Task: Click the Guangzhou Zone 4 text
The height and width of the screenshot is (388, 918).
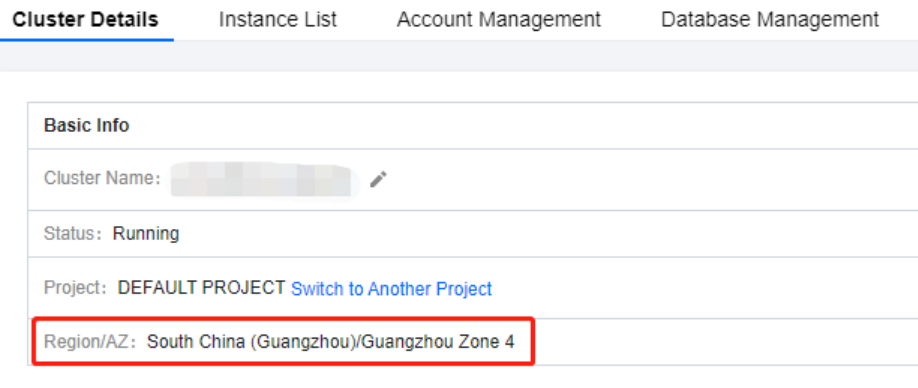Action: pyautogui.click(x=438, y=342)
